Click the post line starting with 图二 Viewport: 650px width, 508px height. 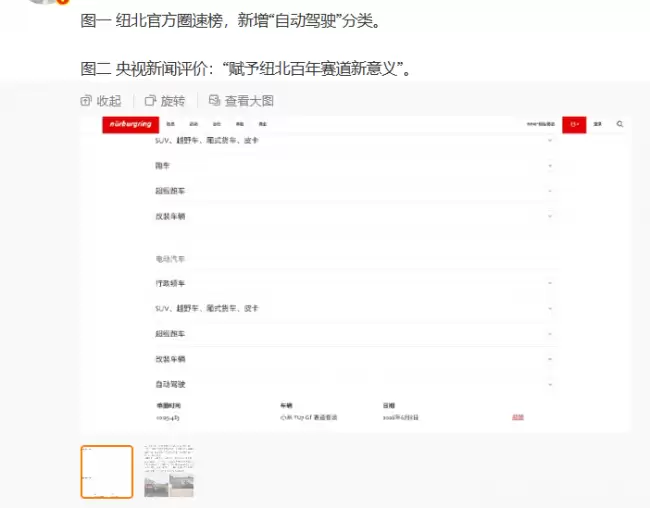pyautogui.click(x=245, y=68)
